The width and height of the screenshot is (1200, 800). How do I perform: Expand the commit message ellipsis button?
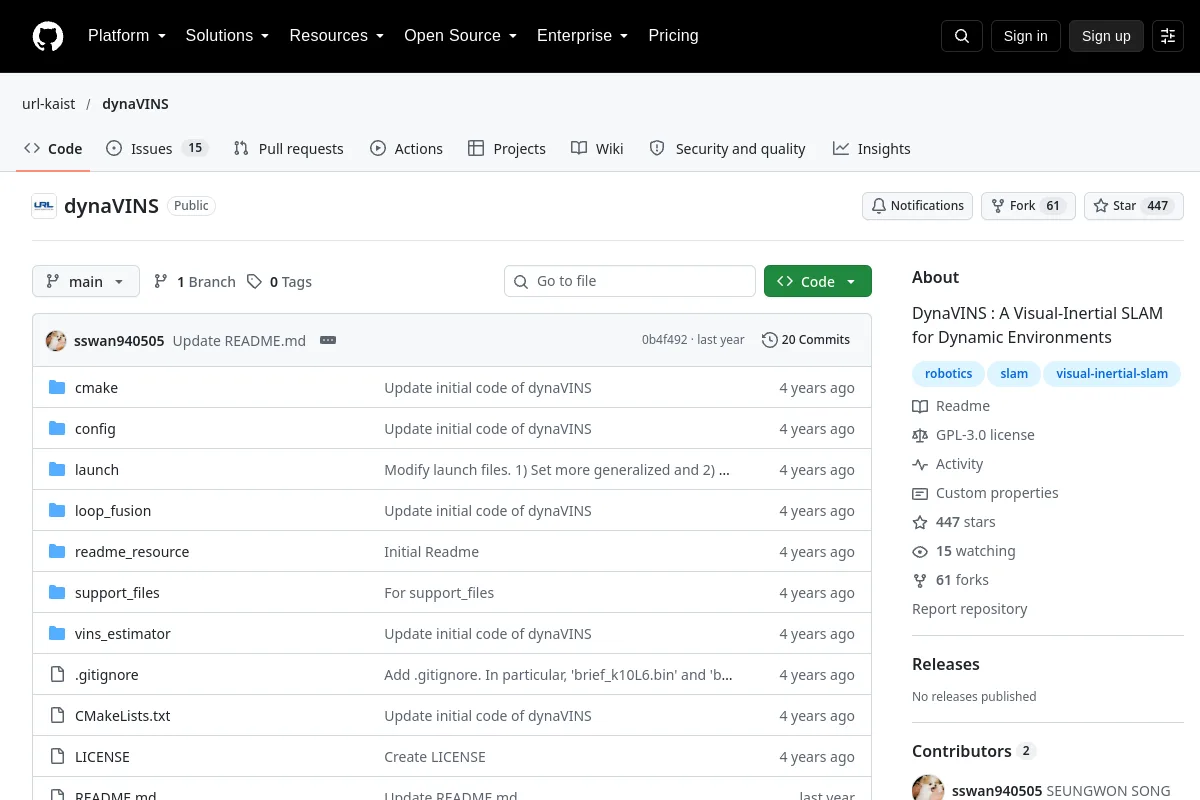click(x=328, y=340)
